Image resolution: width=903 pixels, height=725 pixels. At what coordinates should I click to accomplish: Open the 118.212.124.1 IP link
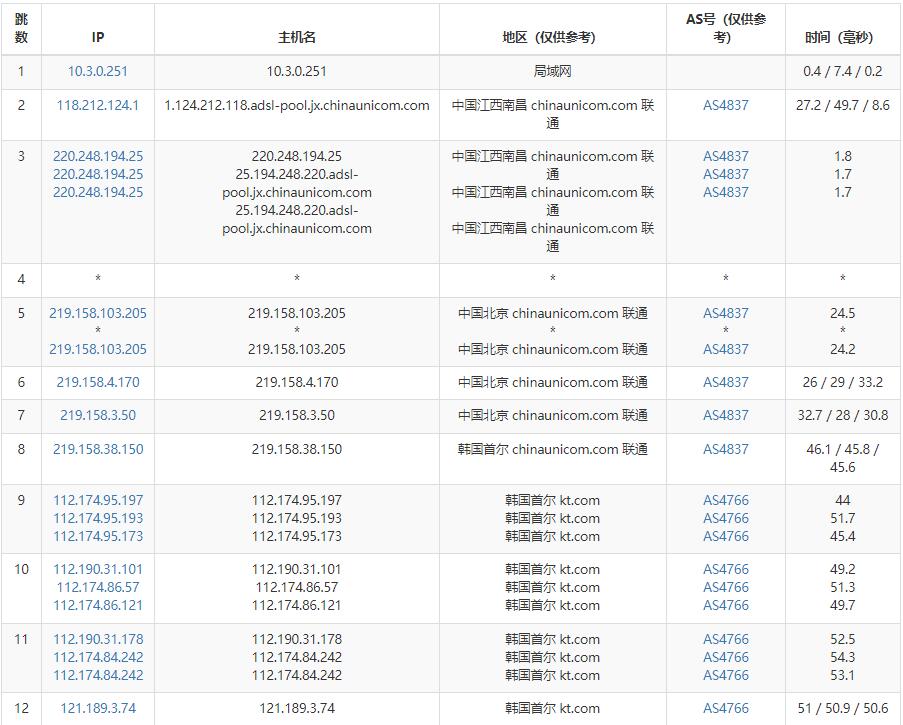coord(97,105)
